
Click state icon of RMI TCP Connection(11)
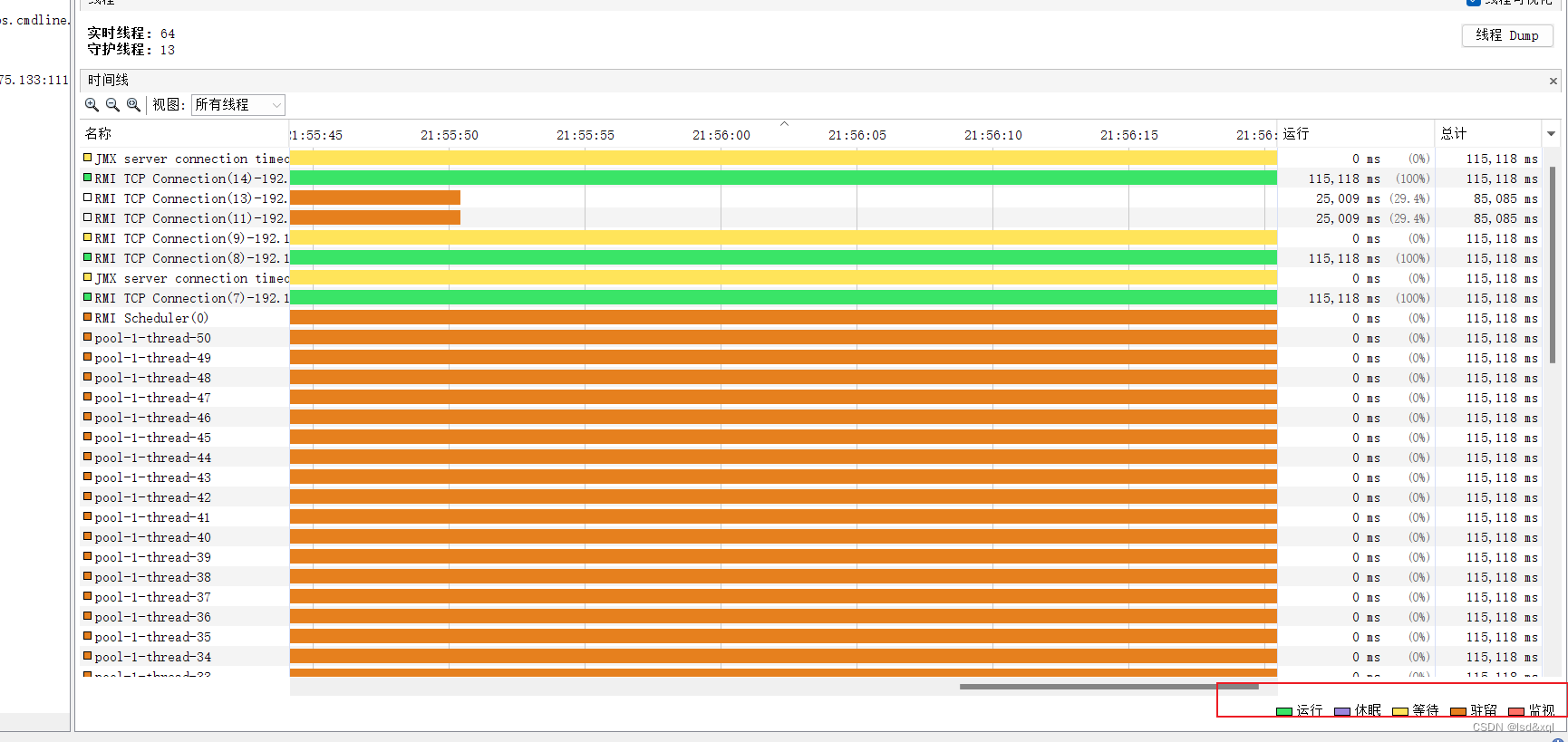pos(88,217)
